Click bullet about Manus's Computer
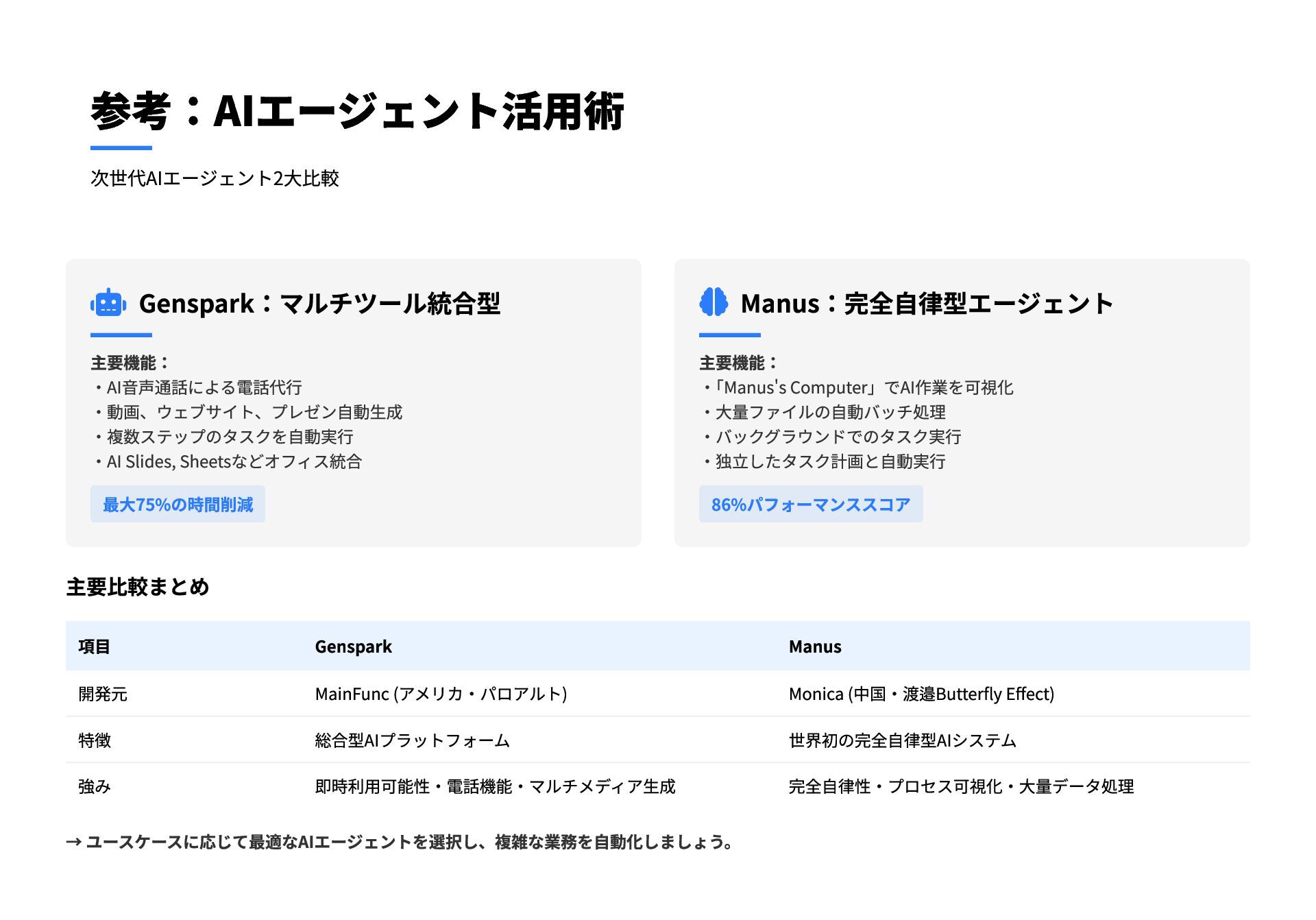The height and width of the screenshot is (920, 1316). [857, 387]
